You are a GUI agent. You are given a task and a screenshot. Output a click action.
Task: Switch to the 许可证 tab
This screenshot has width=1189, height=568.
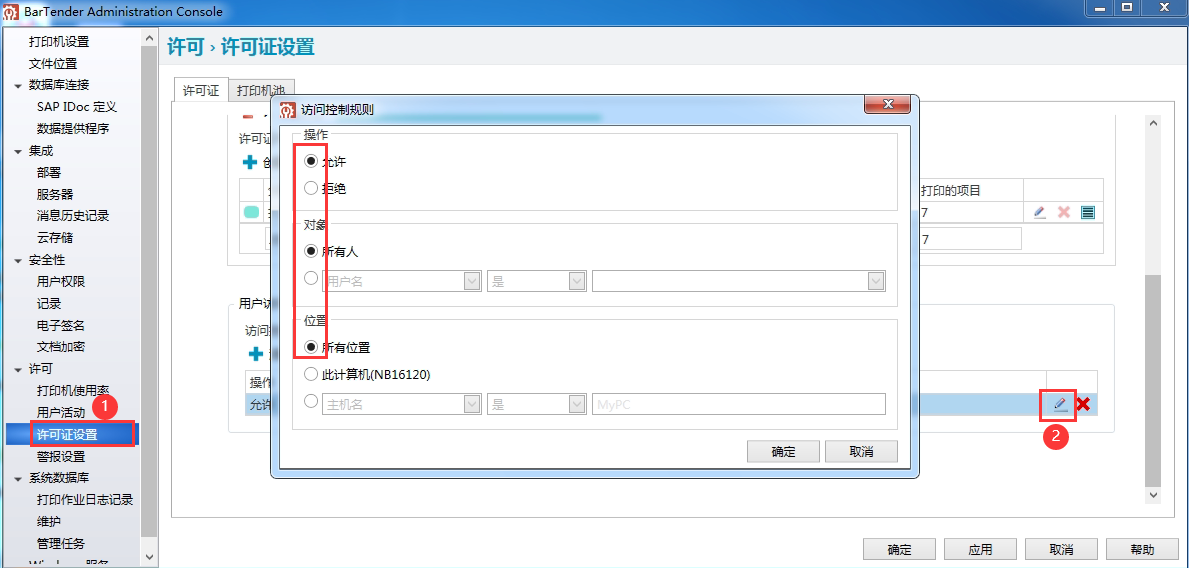point(200,90)
